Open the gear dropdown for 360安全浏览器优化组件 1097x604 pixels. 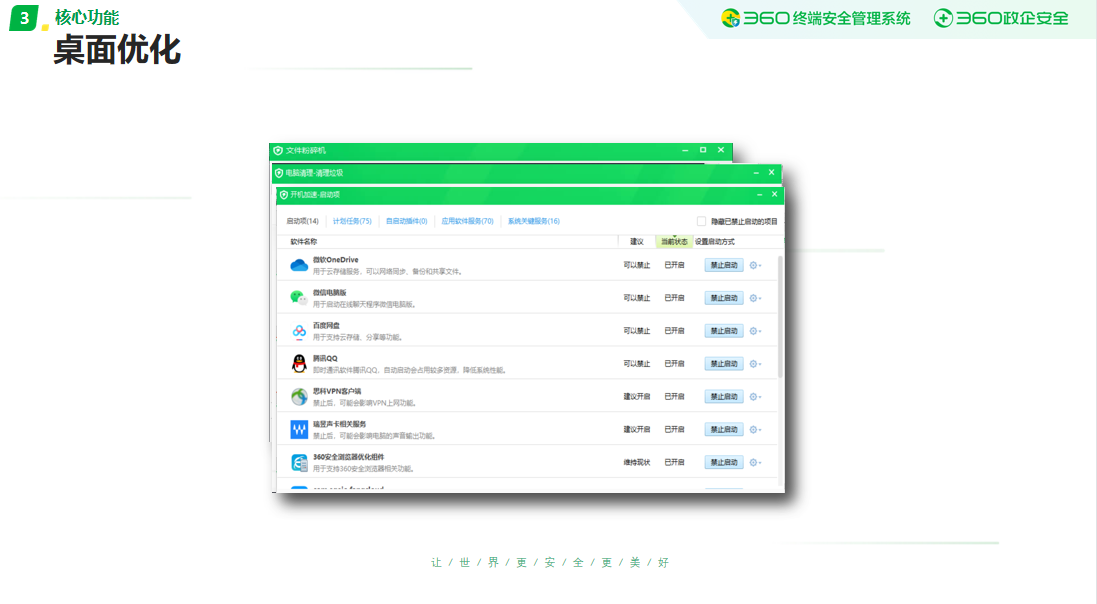(x=755, y=463)
